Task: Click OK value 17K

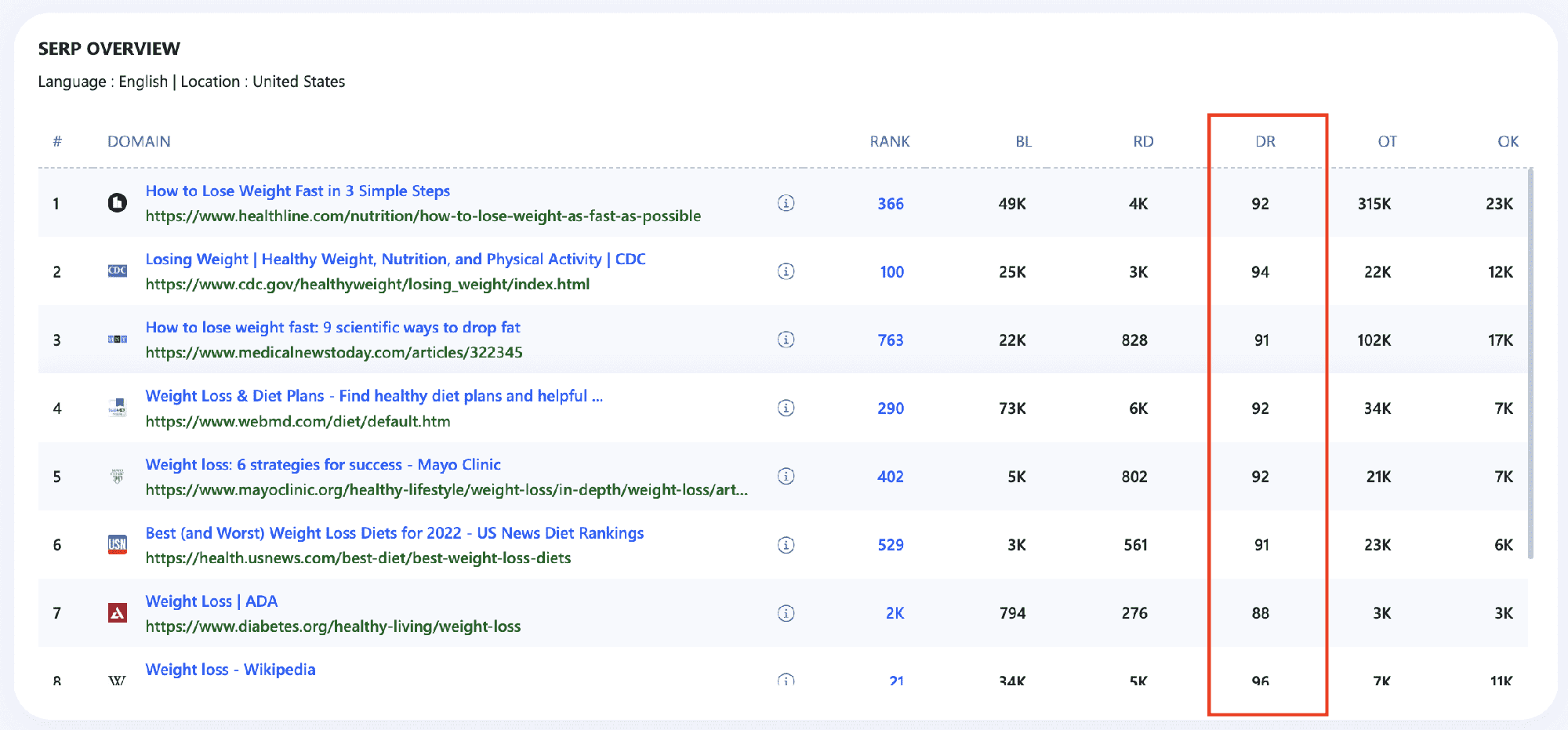Action: point(1501,340)
